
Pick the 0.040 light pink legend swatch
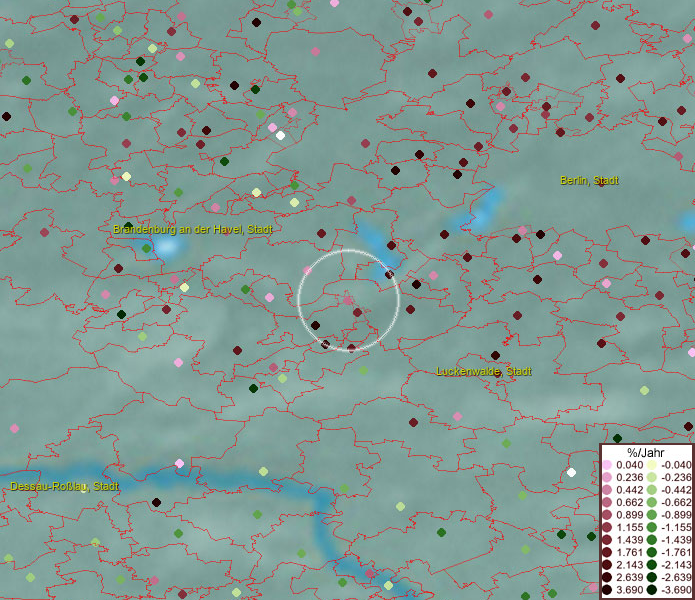click(607, 465)
